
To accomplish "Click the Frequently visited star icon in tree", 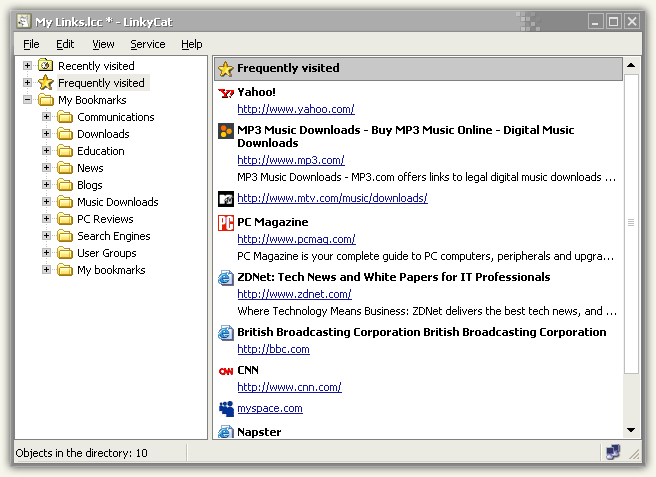I will click(x=45, y=82).
